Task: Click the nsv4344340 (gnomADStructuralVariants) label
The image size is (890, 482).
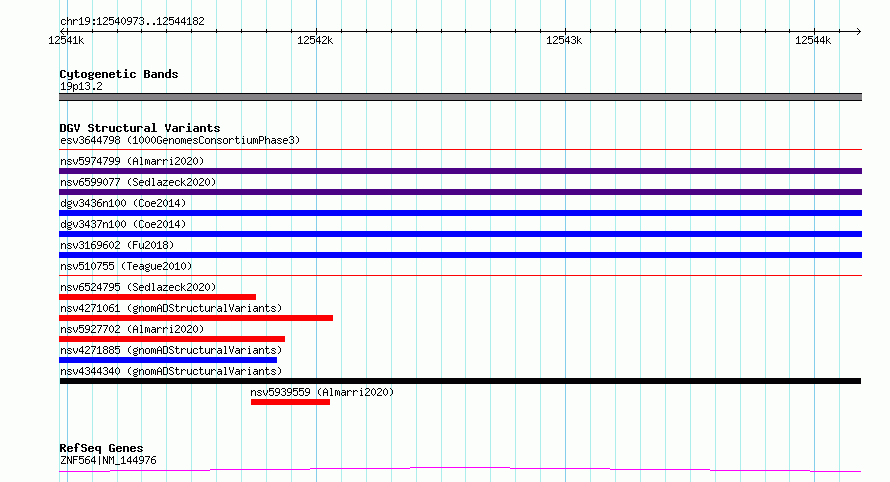Action: coord(171,371)
